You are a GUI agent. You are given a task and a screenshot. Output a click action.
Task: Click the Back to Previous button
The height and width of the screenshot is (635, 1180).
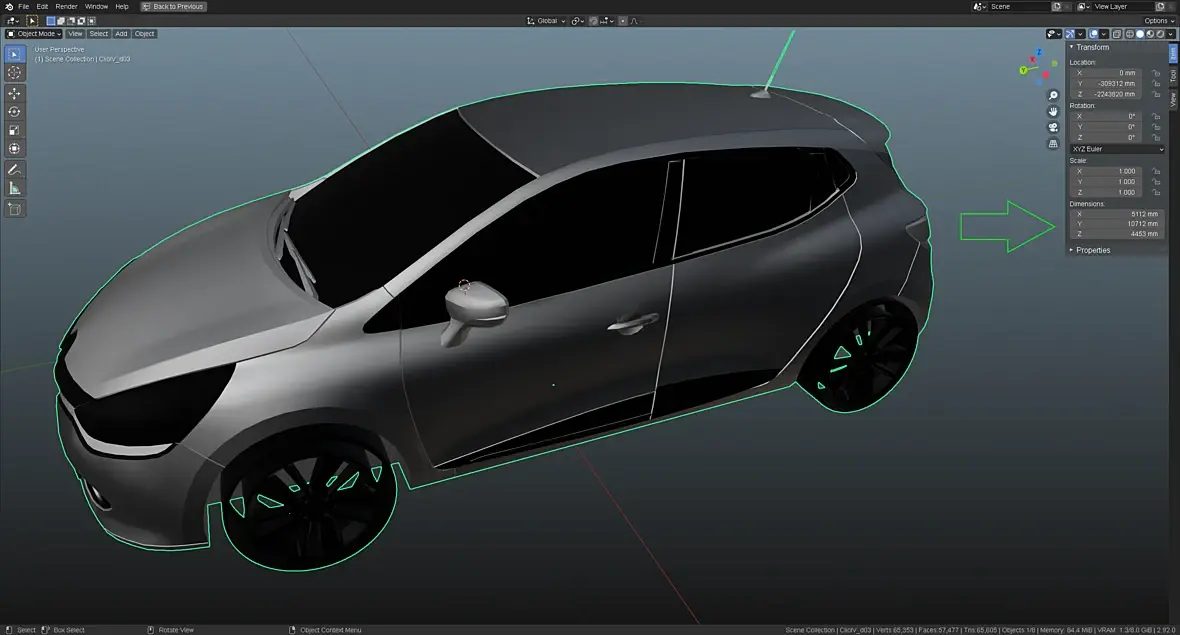click(173, 6)
